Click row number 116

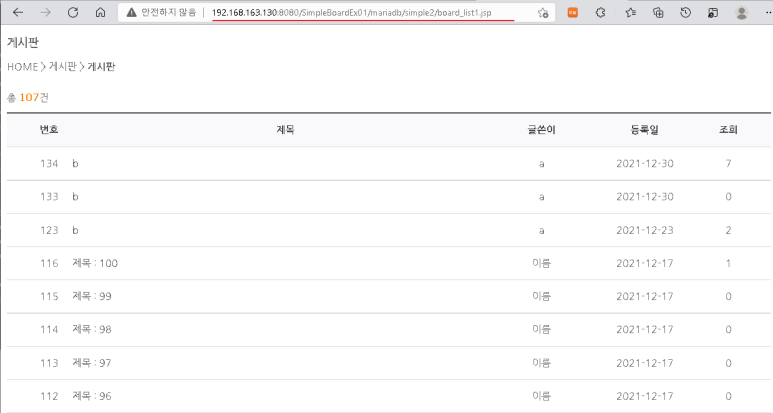tap(49, 263)
